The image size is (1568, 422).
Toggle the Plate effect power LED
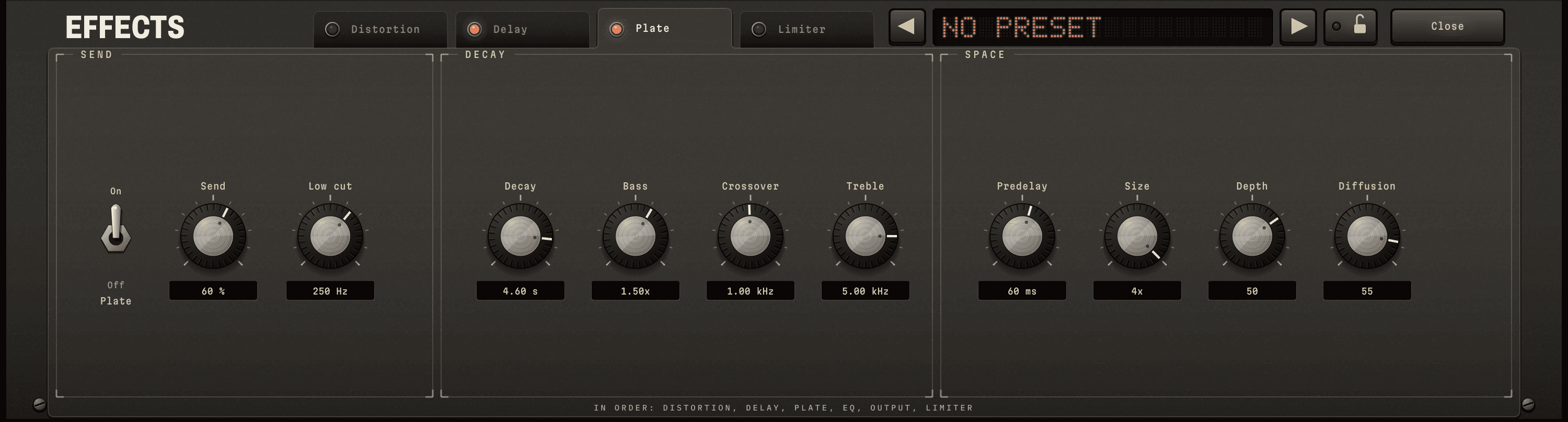(x=617, y=29)
